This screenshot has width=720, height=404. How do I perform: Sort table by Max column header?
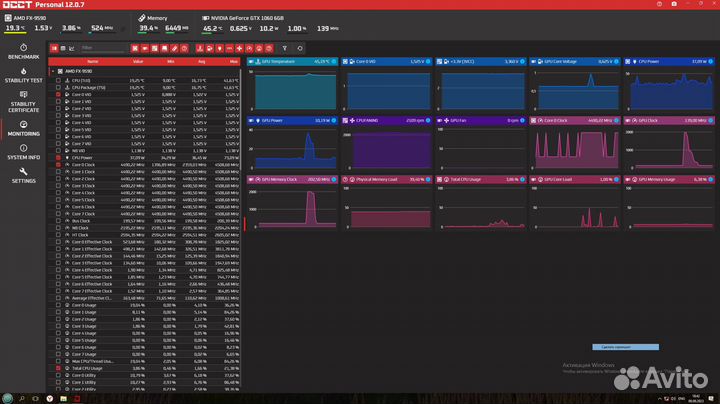234,62
